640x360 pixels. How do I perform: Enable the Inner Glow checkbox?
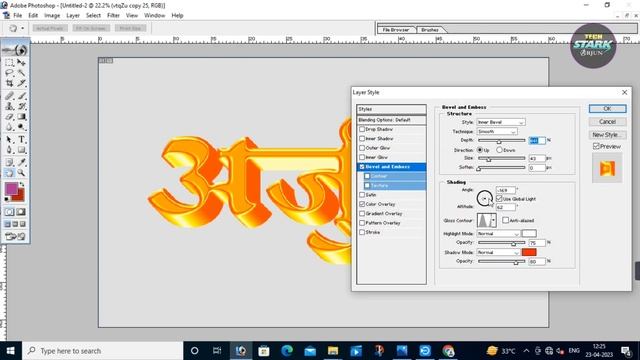tap(362, 157)
